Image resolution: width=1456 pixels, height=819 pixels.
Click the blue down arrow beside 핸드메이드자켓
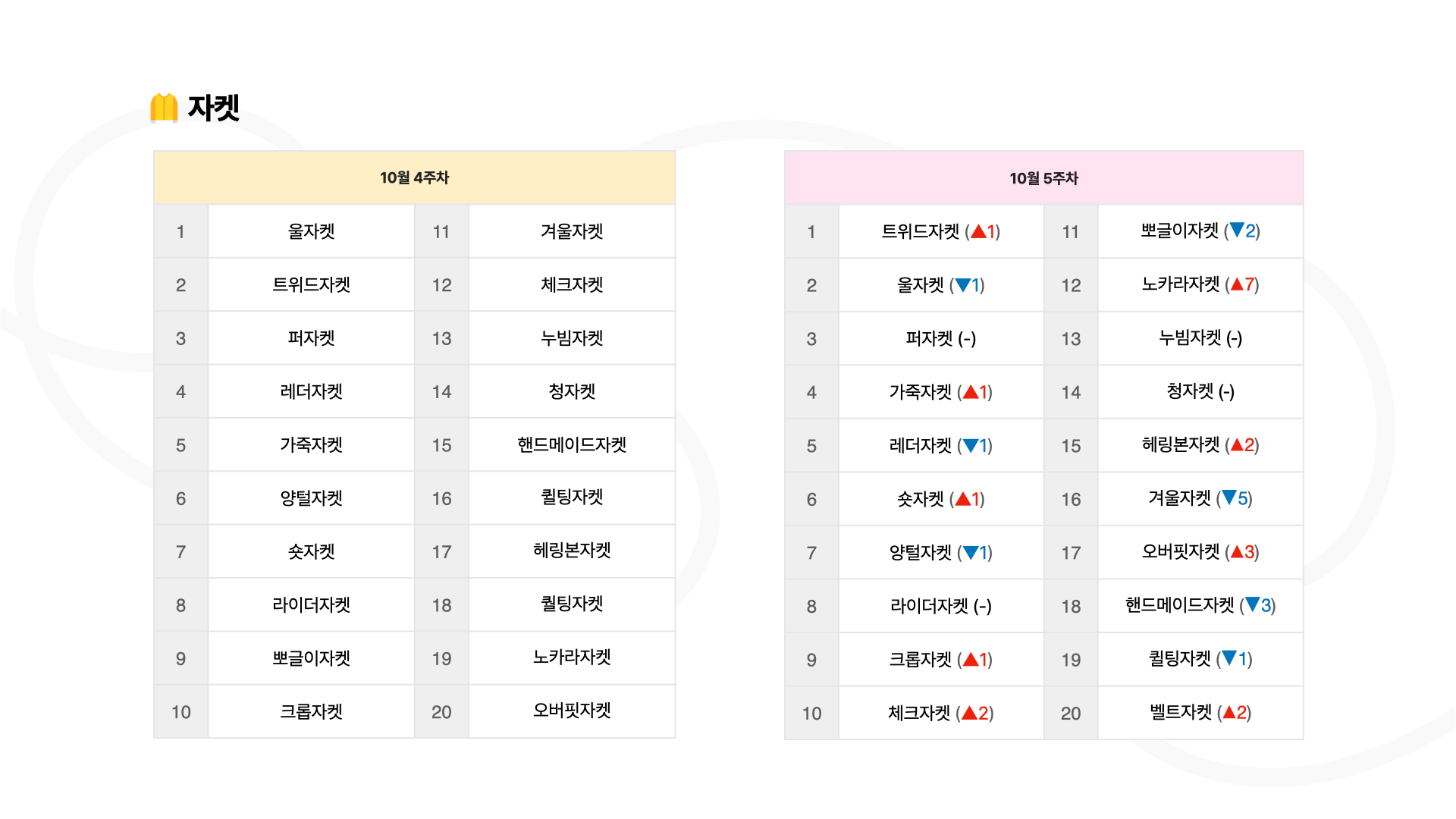[1253, 605]
